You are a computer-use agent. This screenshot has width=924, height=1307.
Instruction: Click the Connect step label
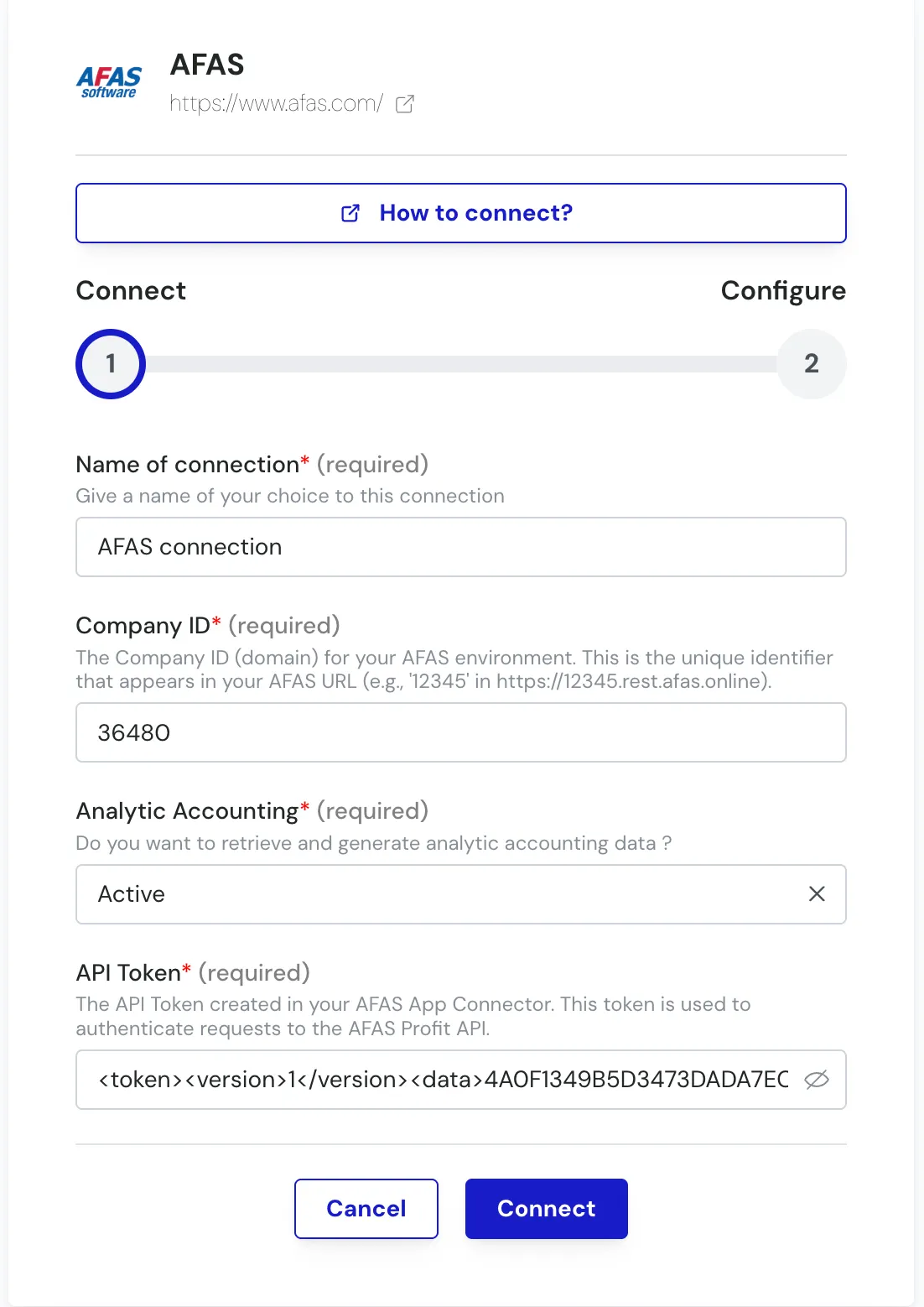pos(131,291)
